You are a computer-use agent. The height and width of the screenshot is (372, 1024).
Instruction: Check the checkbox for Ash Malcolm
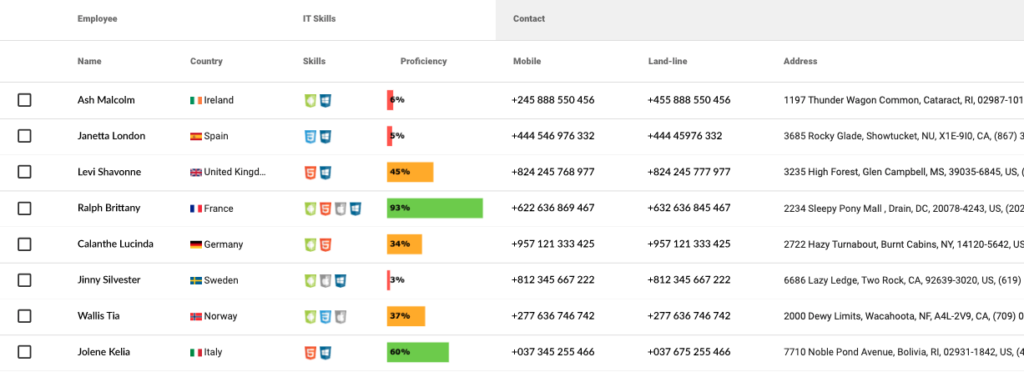click(x=24, y=100)
